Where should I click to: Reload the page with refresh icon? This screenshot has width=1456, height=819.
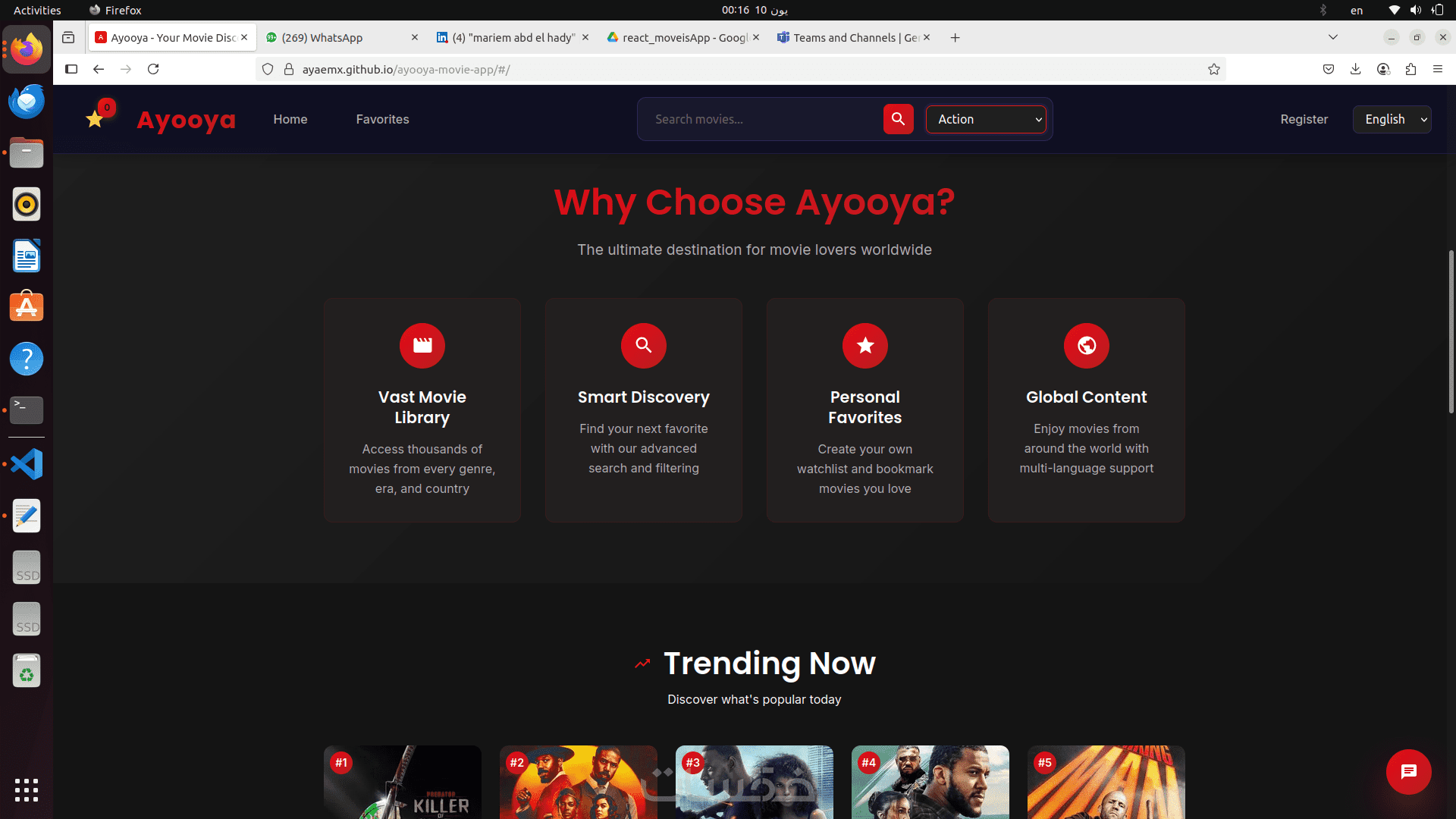click(x=153, y=69)
